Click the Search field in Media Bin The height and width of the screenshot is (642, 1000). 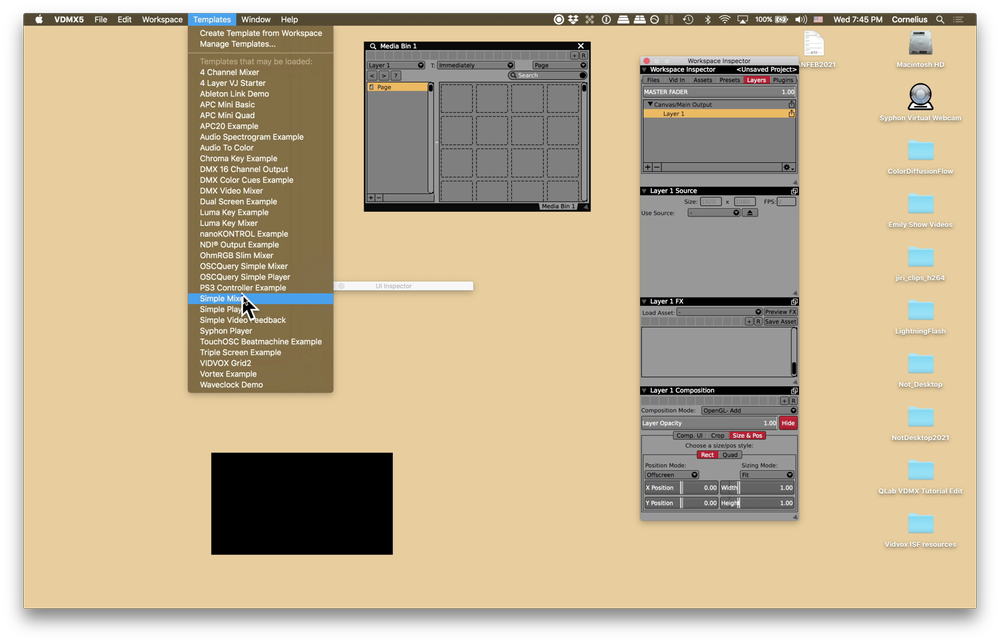pos(547,75)
